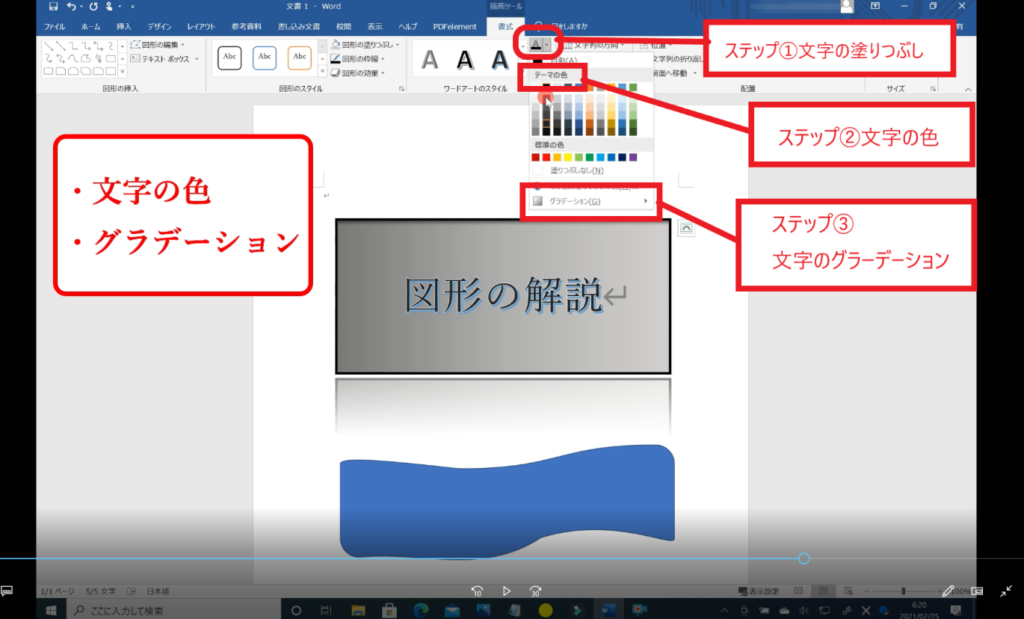Click the rewind 10 seconds icon
Viewport: 1024px width, 619px height.
coord(477,591)
